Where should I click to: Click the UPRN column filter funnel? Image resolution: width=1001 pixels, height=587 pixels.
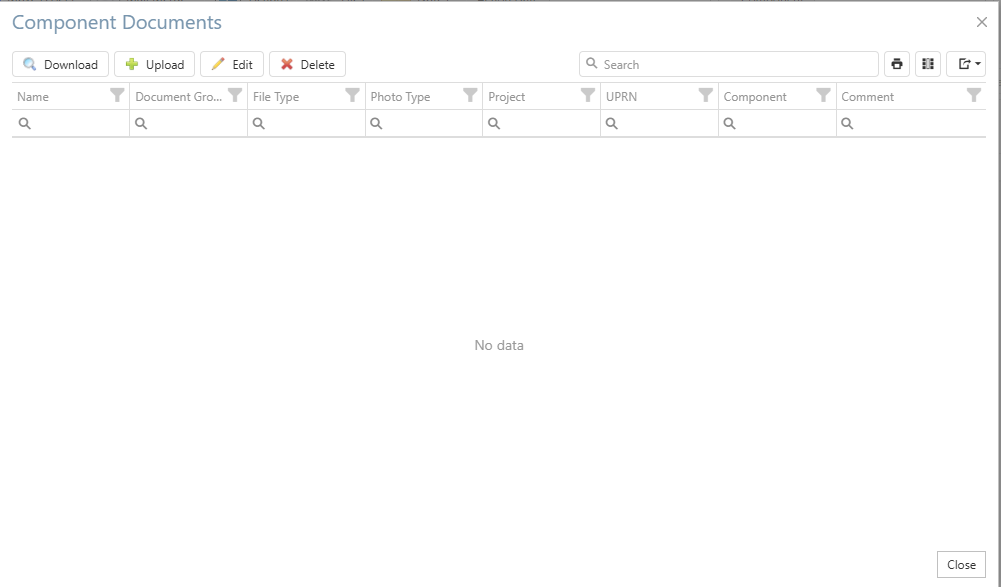706,96
